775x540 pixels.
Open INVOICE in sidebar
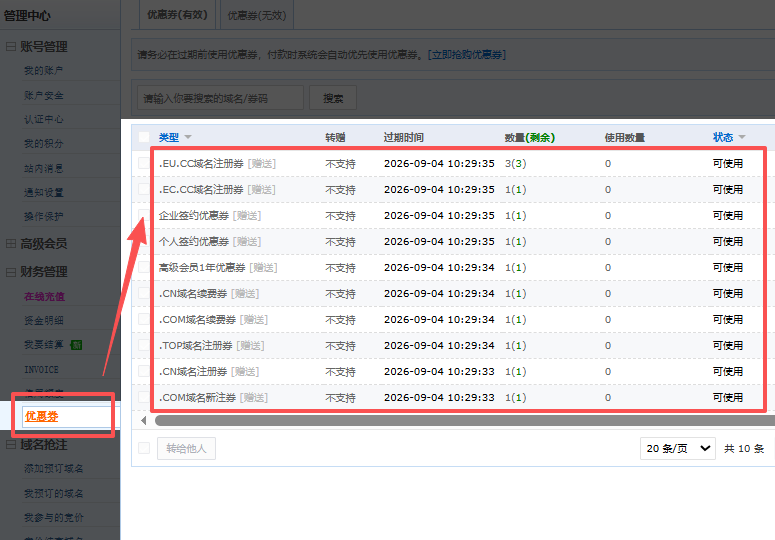coord(42,370)
